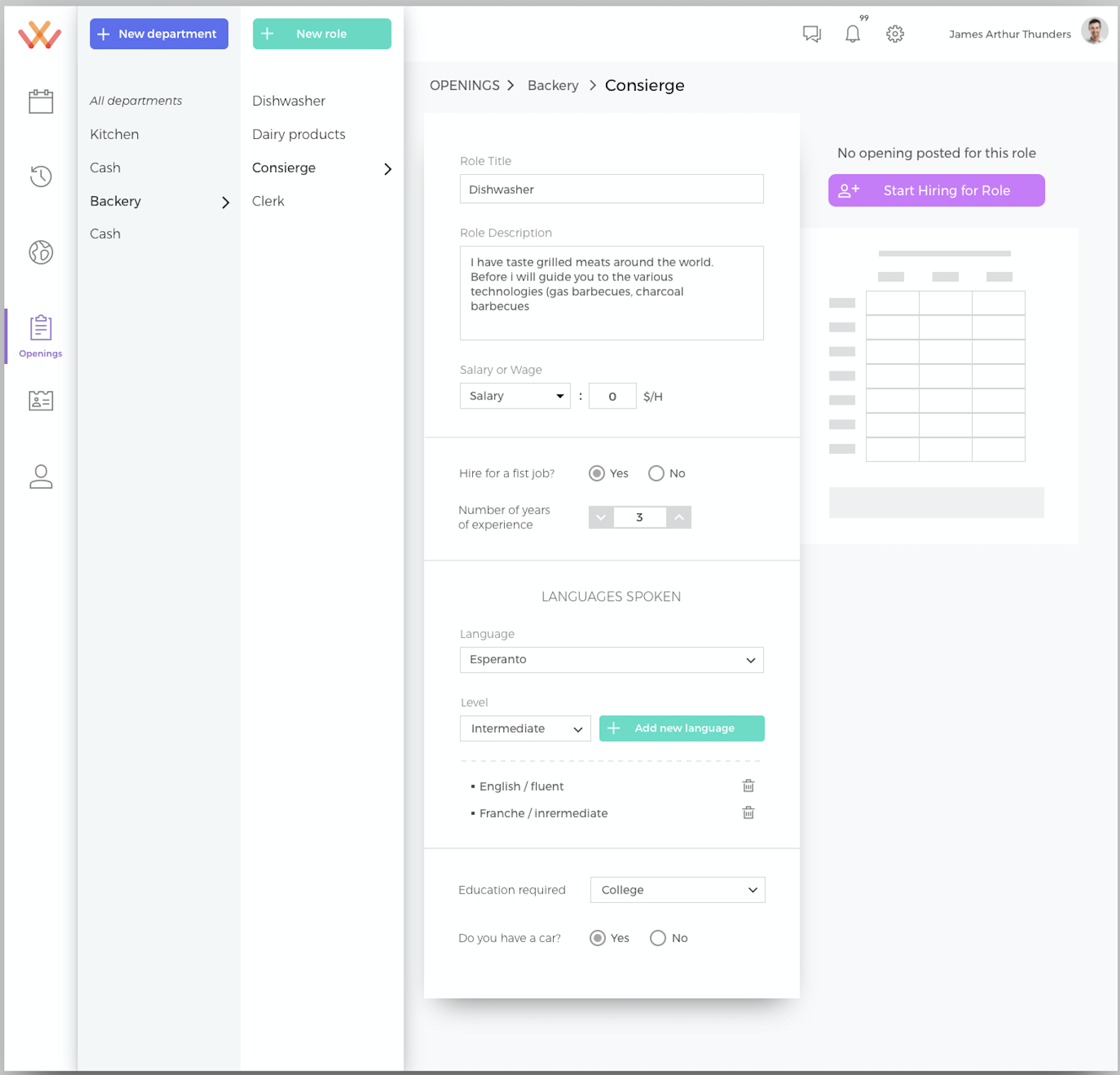Select the Clerk role
This screenshot has width=1120, height=1075.
pos(268,201)
